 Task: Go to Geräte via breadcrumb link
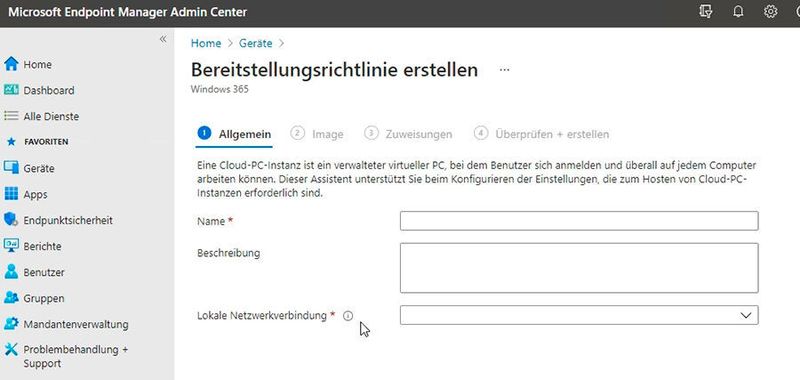tap(256, 43)
